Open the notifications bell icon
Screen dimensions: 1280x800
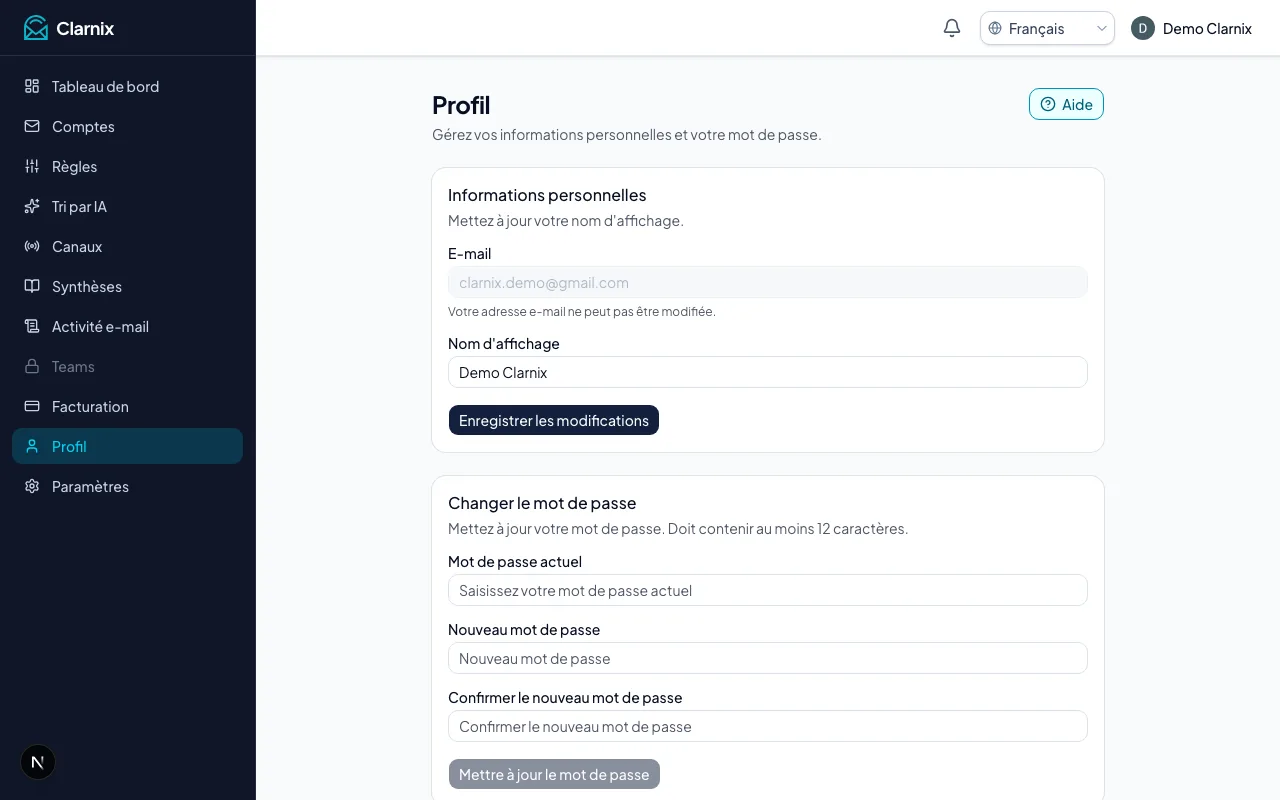(952, 28)
